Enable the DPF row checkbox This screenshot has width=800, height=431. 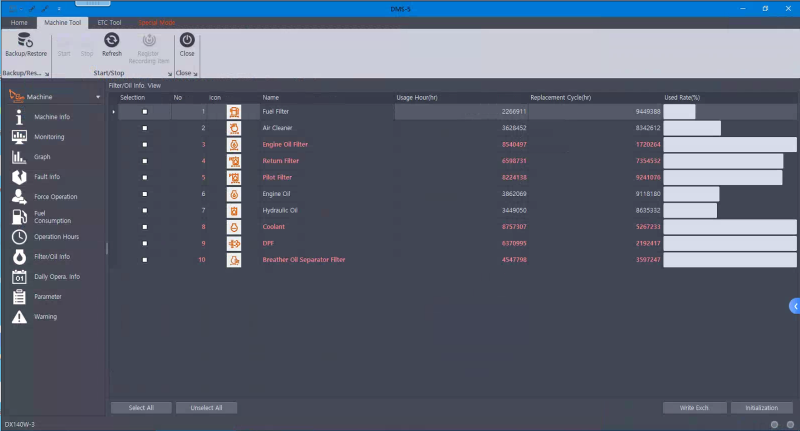click(145, 243)
